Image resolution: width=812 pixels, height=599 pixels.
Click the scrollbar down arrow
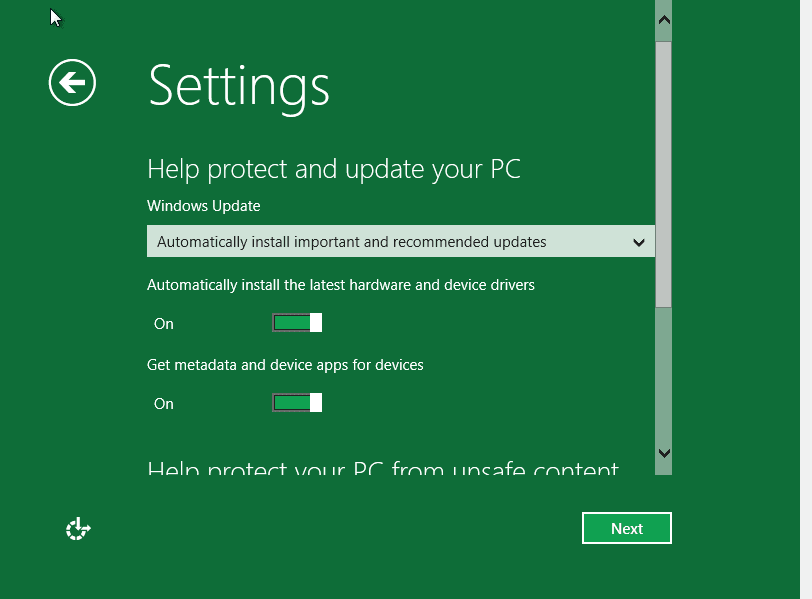point(663,453)
